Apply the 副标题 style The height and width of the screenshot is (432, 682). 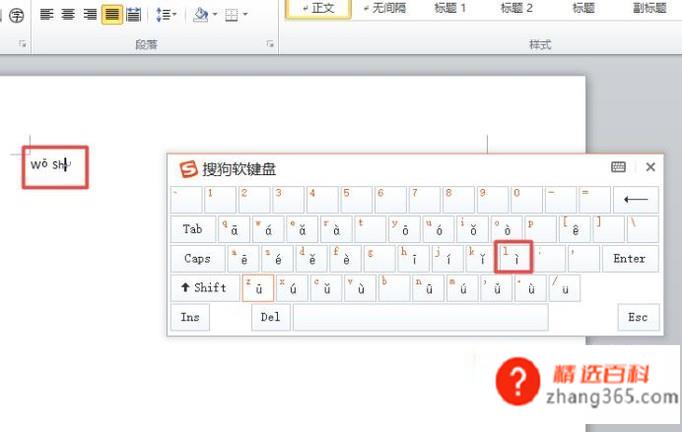pyautogui.click(x=649, y=8)
